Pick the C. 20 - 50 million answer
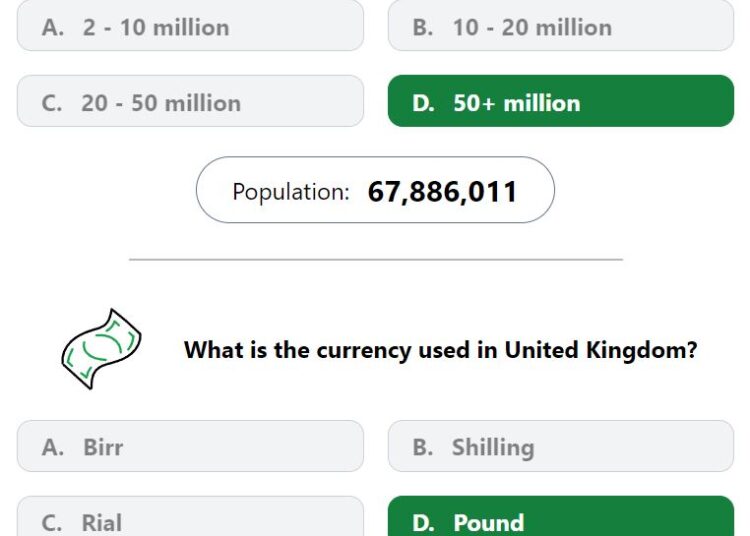750x536 pixels. pos(190,101)
